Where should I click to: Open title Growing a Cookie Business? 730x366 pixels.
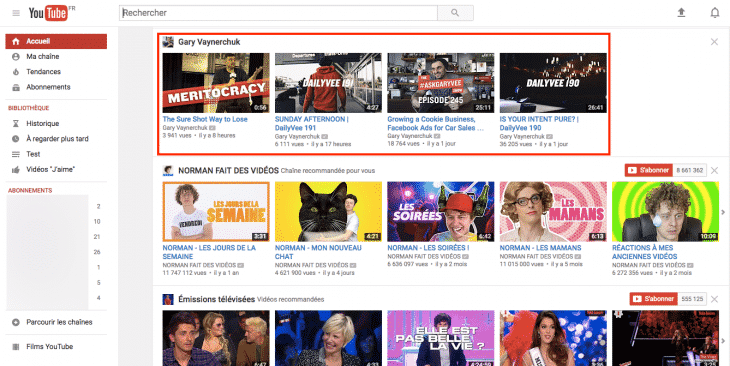(435, 123)
